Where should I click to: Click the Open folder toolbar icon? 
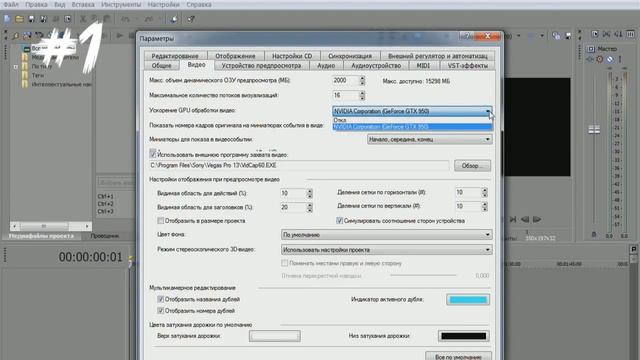19,19
